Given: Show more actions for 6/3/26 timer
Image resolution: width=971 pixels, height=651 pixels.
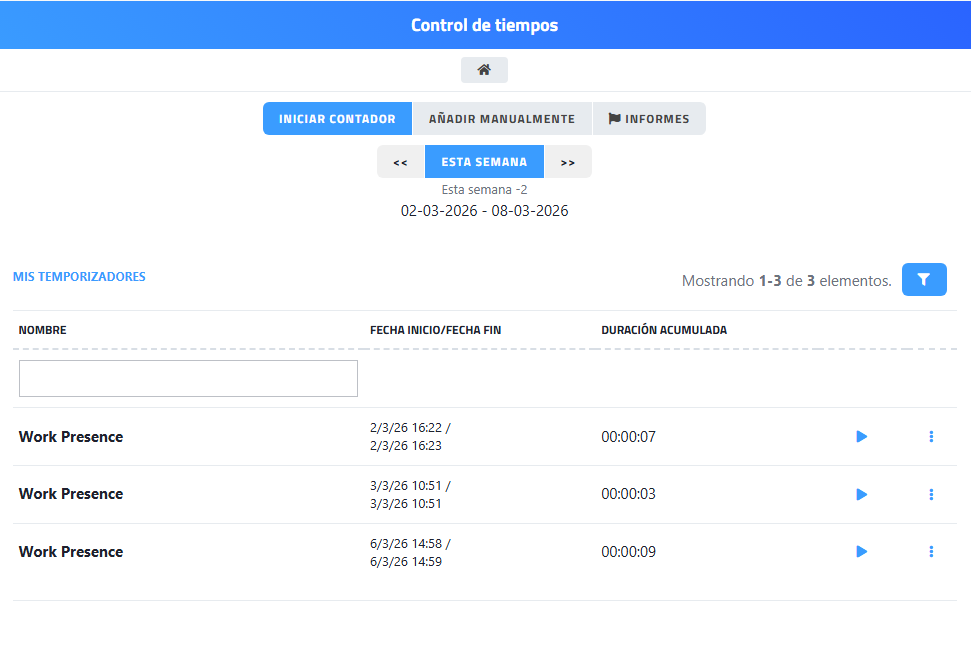Looking at the screenshot, I should pos(931,552).
